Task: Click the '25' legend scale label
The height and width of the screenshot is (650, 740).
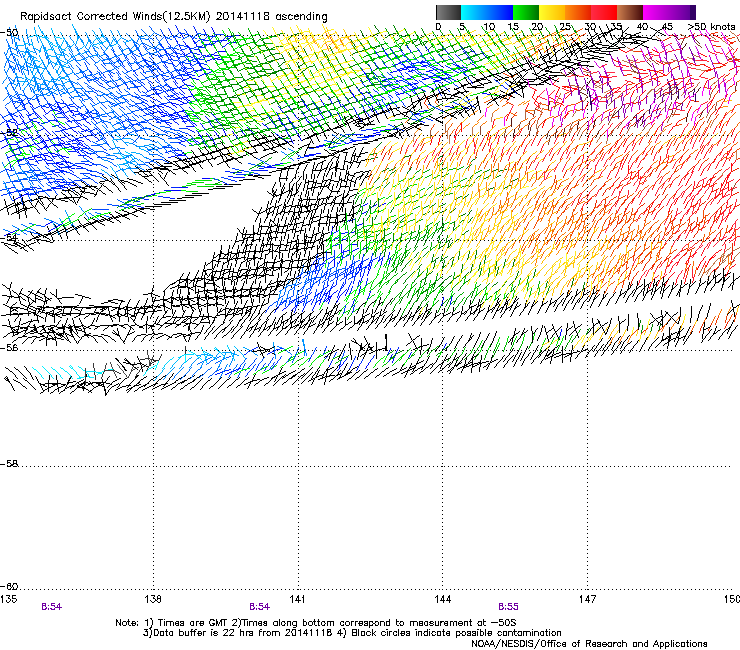Action: click(x=565, y=26)
